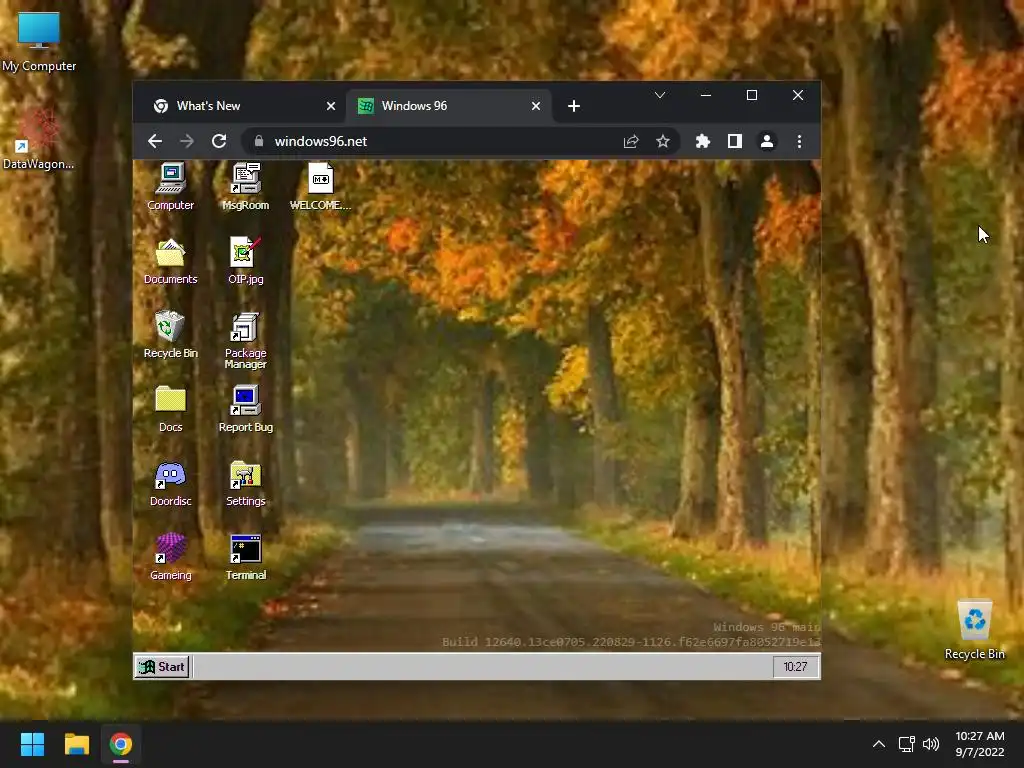Open the Doordisc shortcut
The image size is (1024, 768).
170,483
